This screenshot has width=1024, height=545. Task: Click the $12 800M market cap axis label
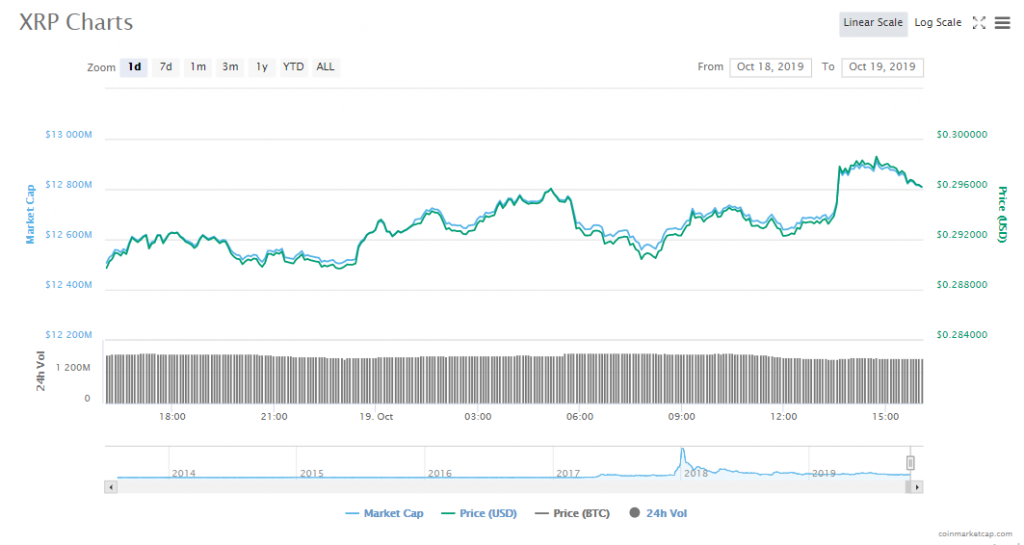click(x=69, y=185)
